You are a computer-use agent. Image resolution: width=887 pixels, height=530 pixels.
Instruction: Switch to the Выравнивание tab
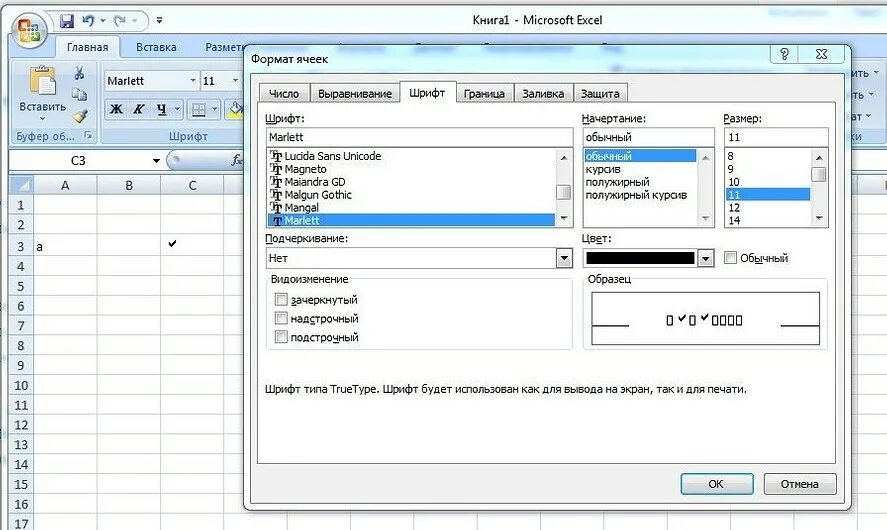355,93
